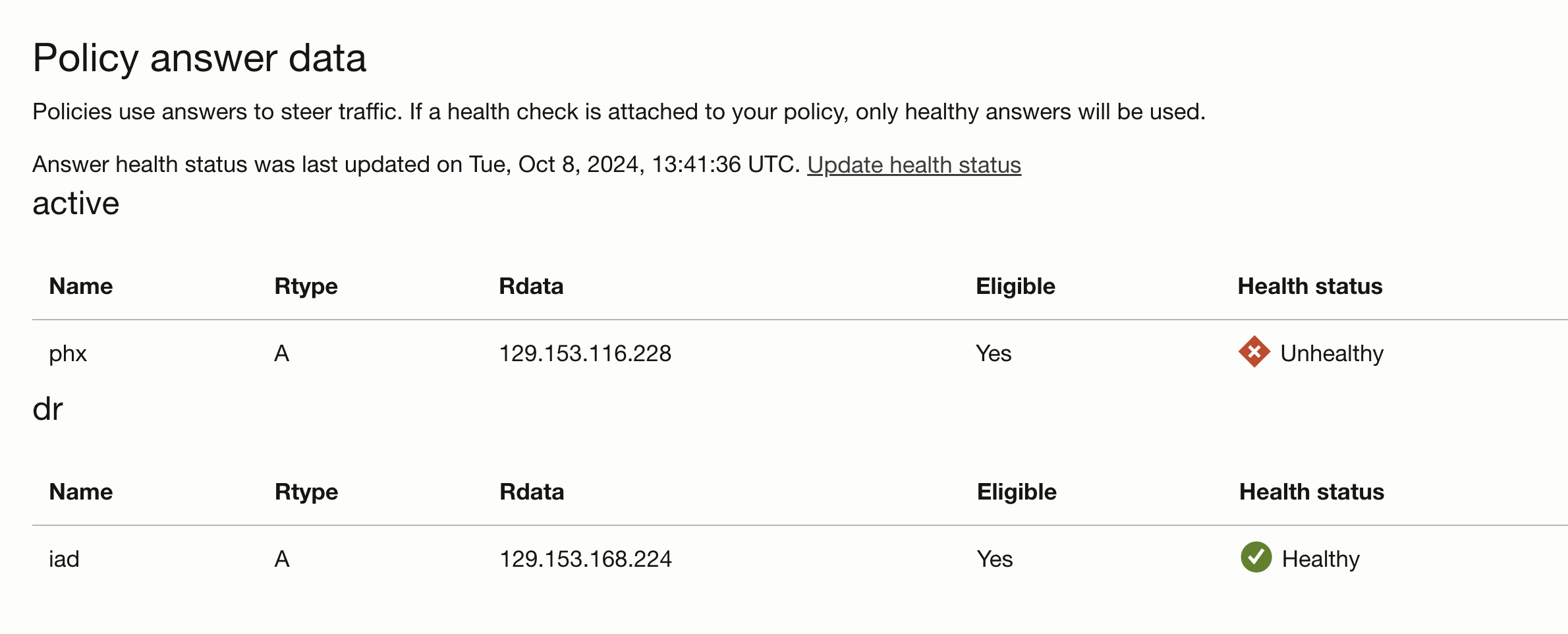1568x634 pixels.
Task: Click the Eligible Yes value for phx
Action: tap(994, 354)
